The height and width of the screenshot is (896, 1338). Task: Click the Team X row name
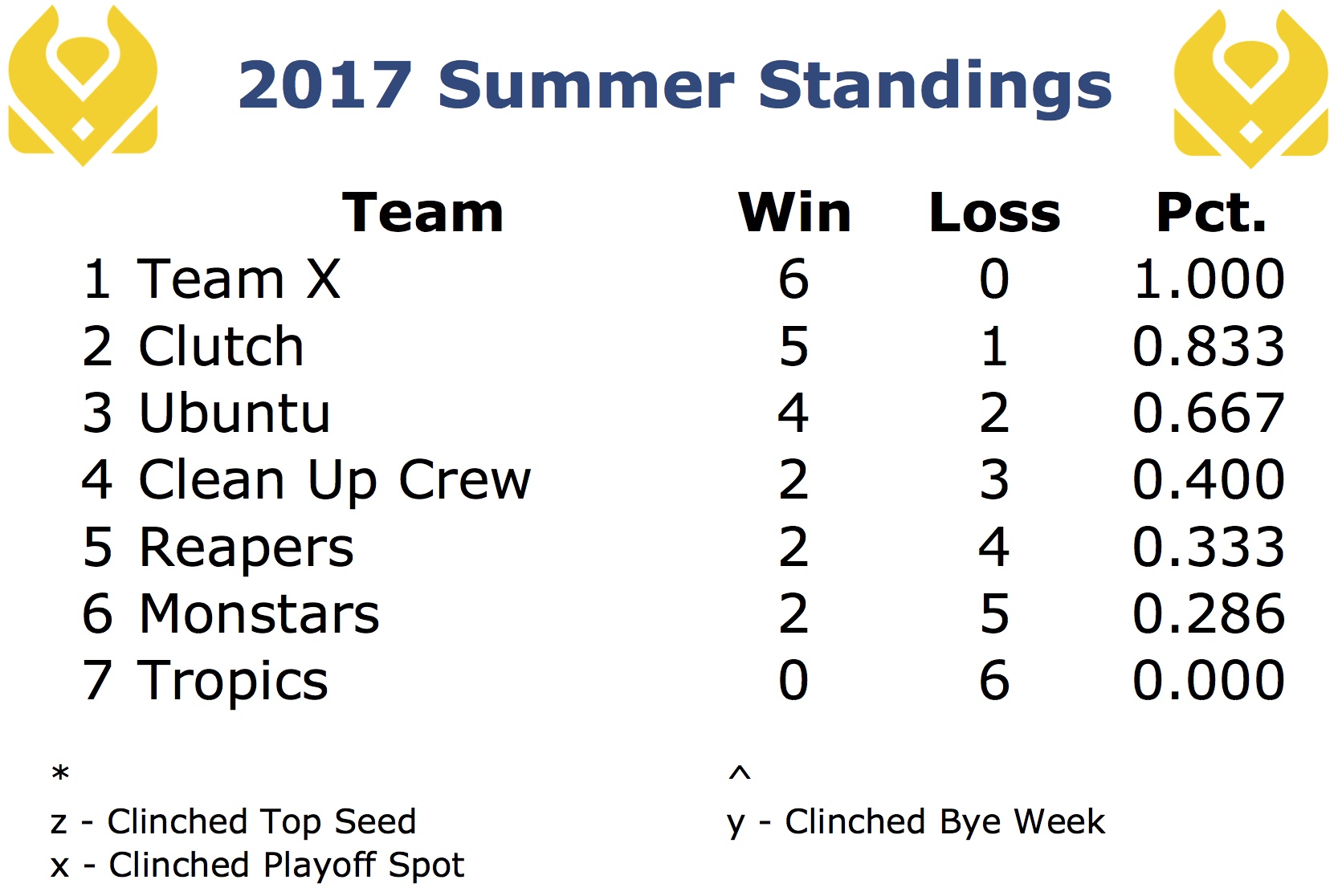pos(239,279)
